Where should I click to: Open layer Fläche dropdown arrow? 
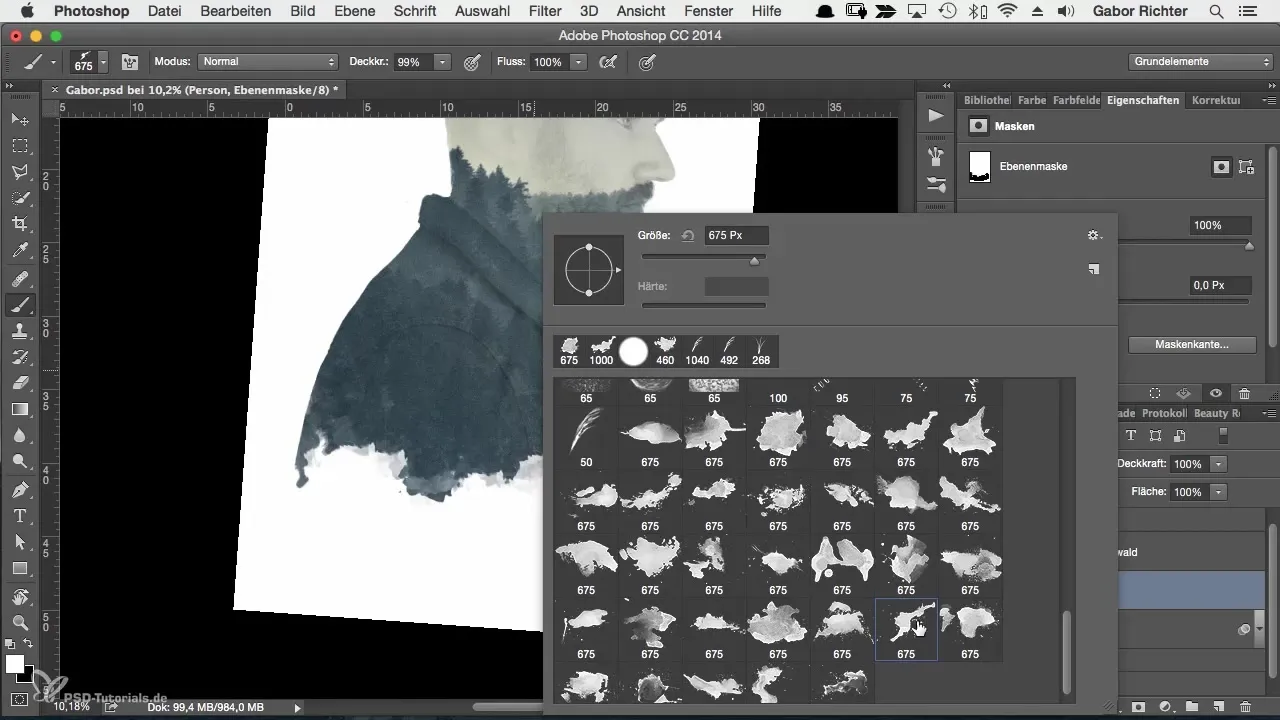tap(1218, 493)
